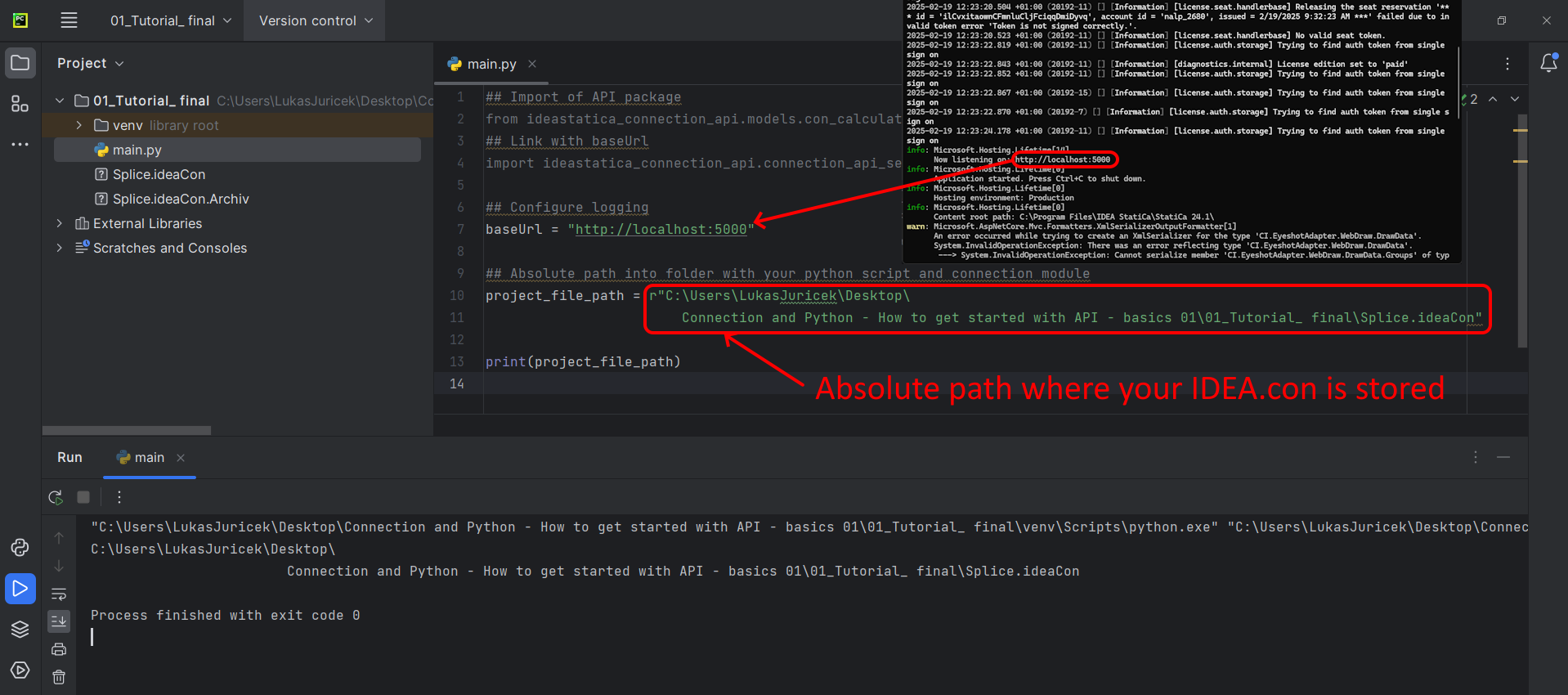This screenshot has height=695, width=1568.
Task: Open the Python Packages layers icon
Action: tap(20, 629)
